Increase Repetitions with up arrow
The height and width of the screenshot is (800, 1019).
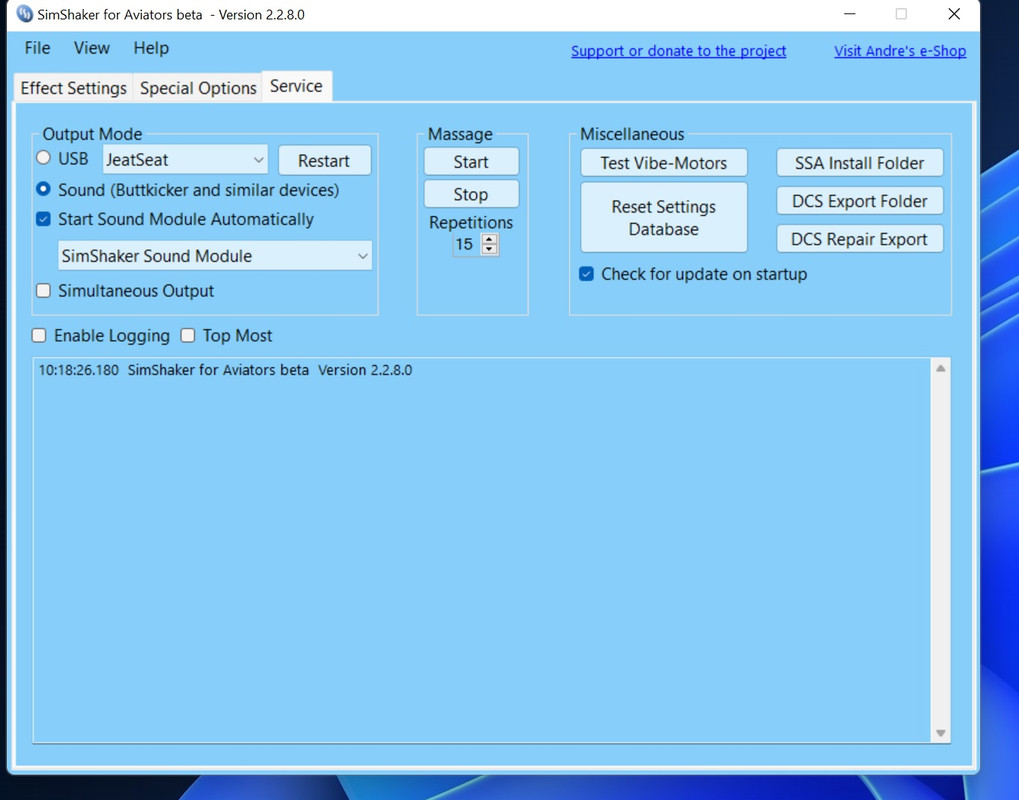point(489,239)
